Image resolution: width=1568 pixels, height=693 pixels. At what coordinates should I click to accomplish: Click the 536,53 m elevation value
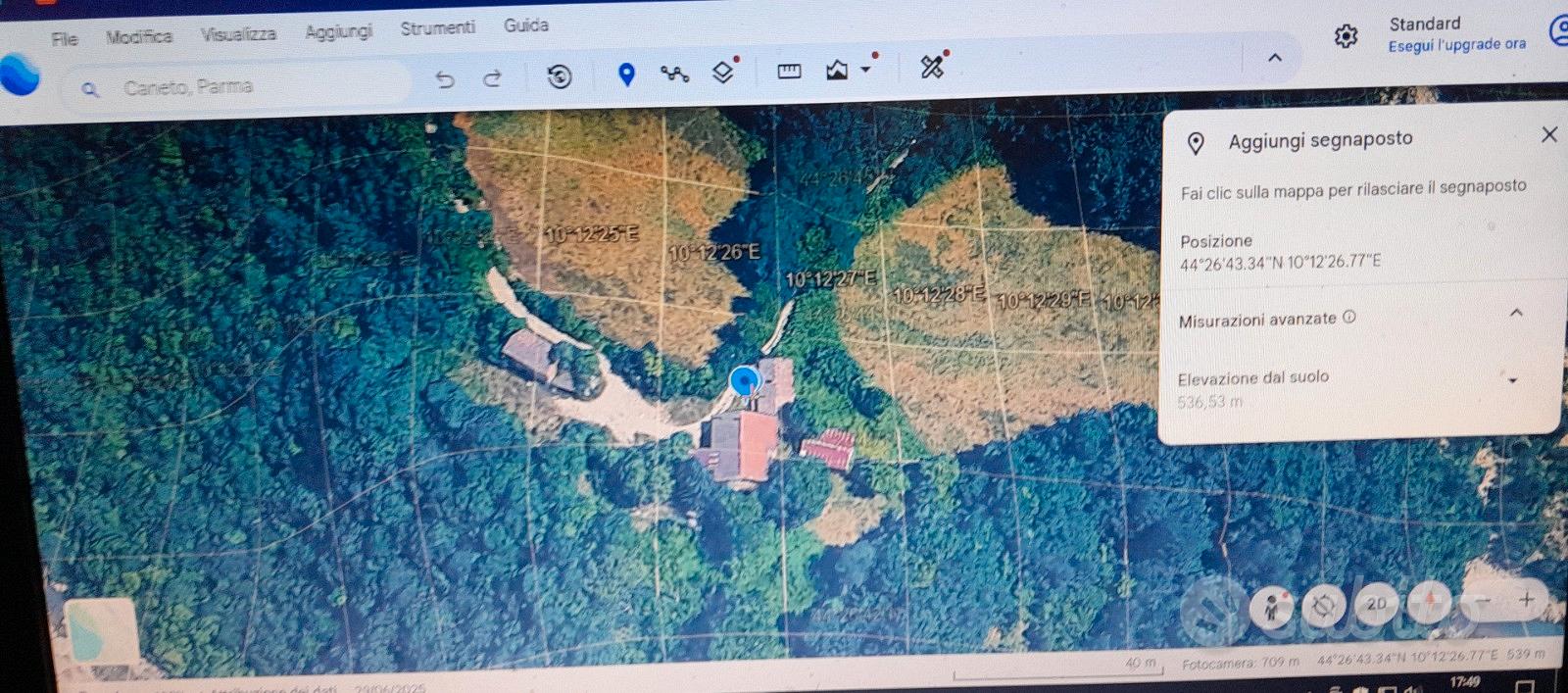[1209, 402]
